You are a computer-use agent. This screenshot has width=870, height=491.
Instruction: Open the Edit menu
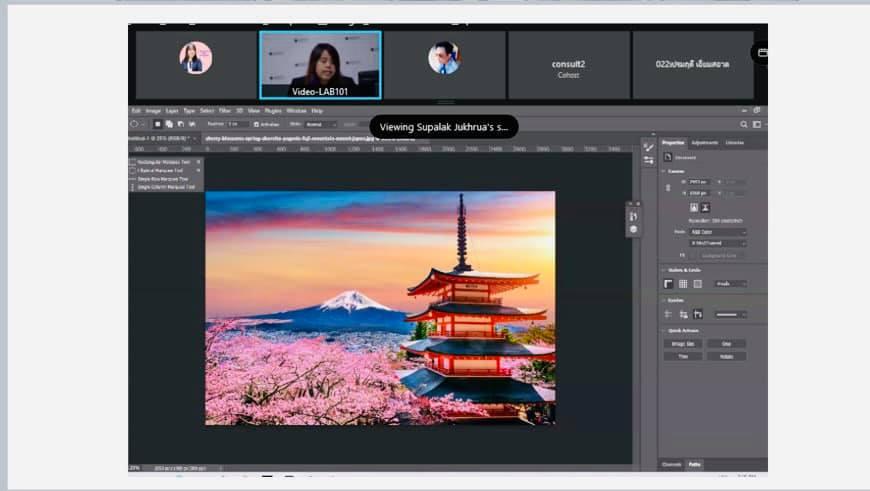[x=136, y=111]
